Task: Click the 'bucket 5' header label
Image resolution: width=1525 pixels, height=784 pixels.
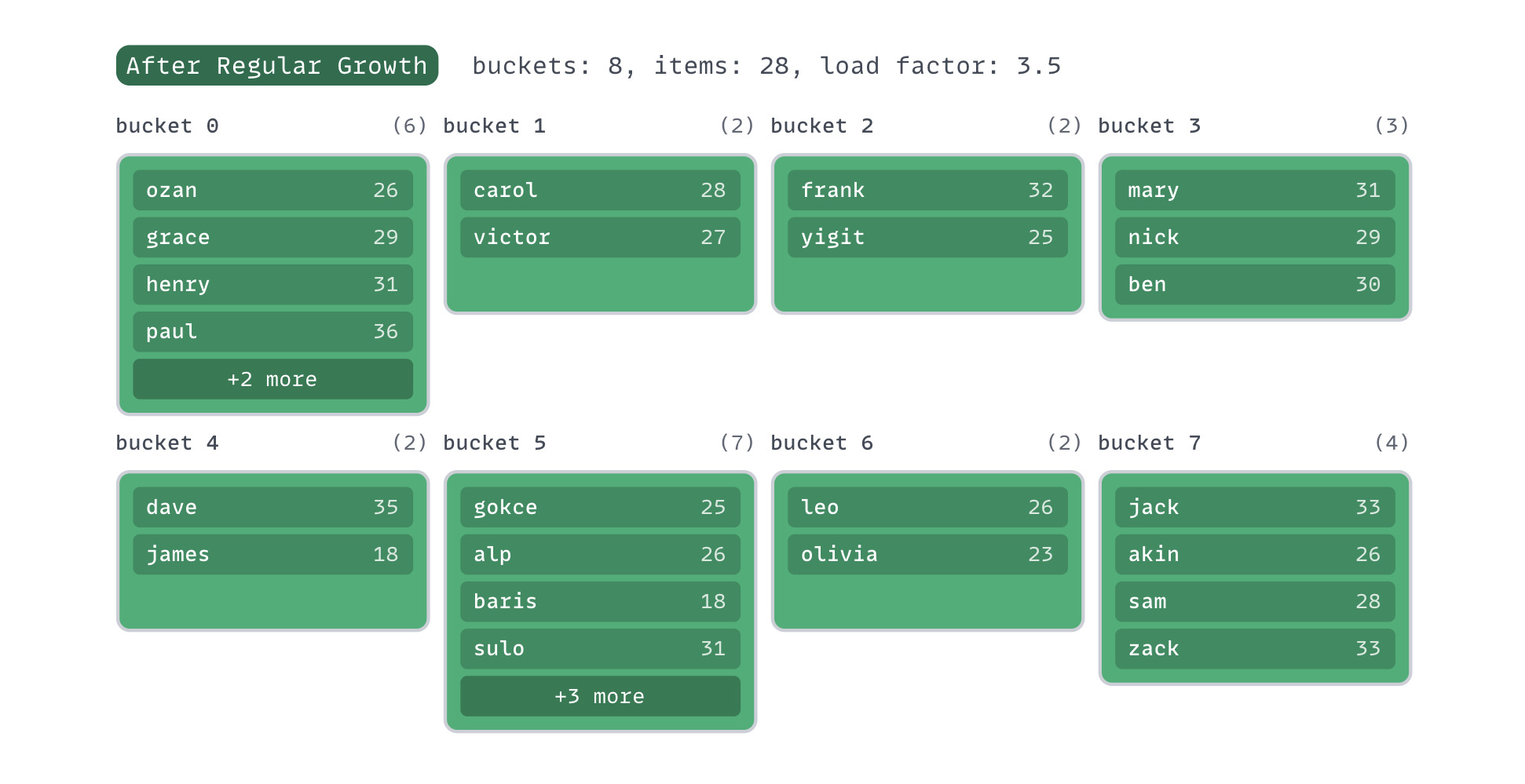Action: (x=495, y=443)
